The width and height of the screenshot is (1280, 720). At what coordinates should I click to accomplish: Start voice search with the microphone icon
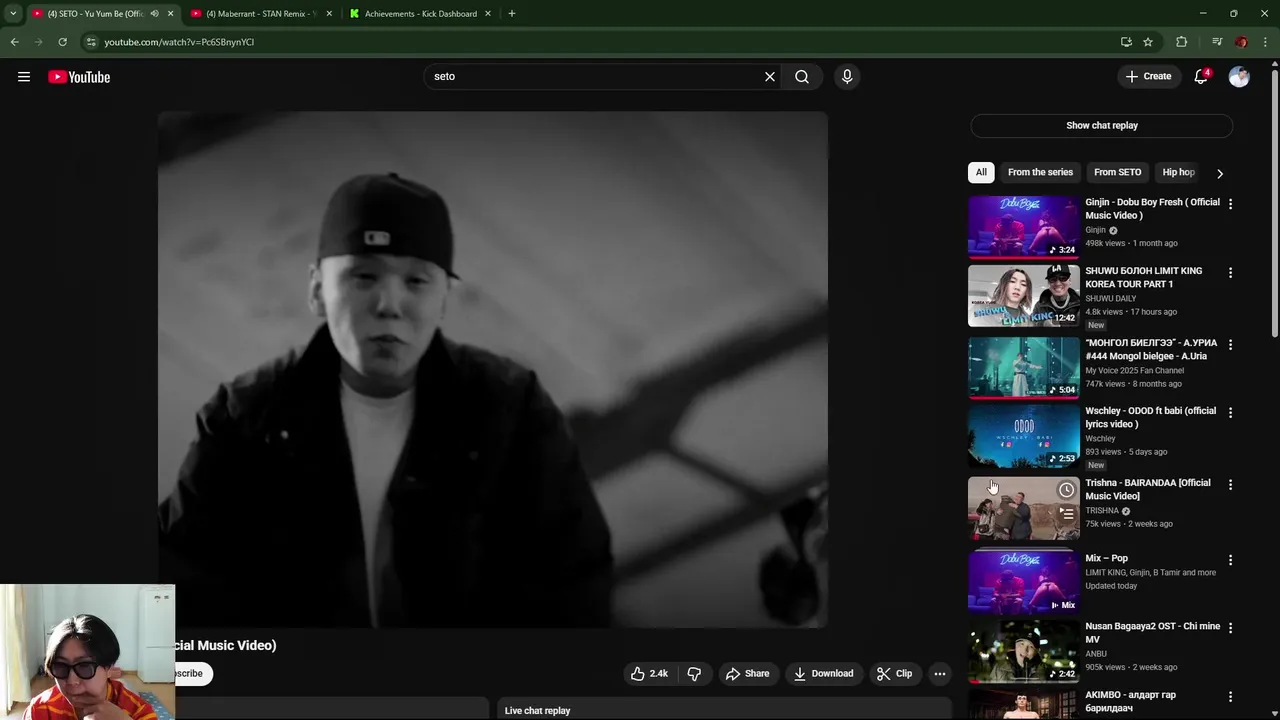[847, 76]
